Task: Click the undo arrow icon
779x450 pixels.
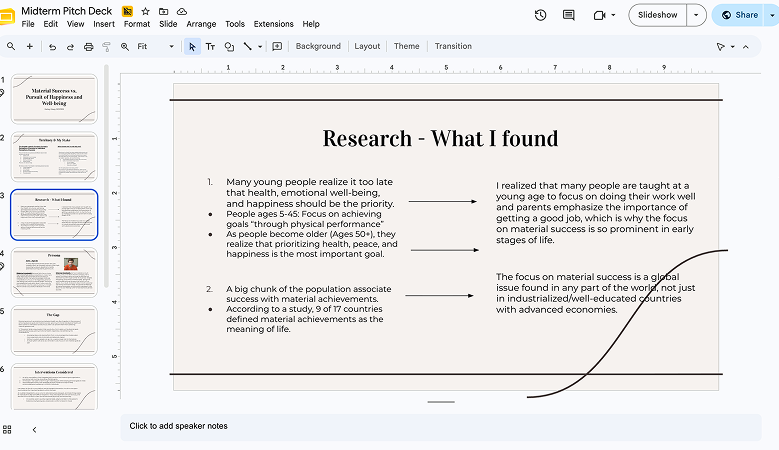Action: point(52,47)
